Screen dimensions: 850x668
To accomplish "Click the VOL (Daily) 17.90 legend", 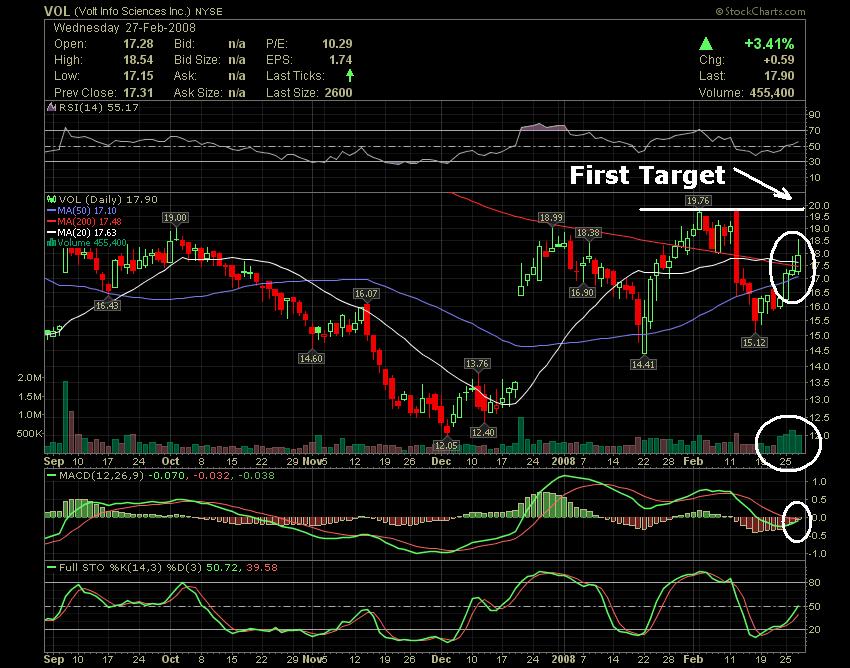I will [x=108, y=200].
